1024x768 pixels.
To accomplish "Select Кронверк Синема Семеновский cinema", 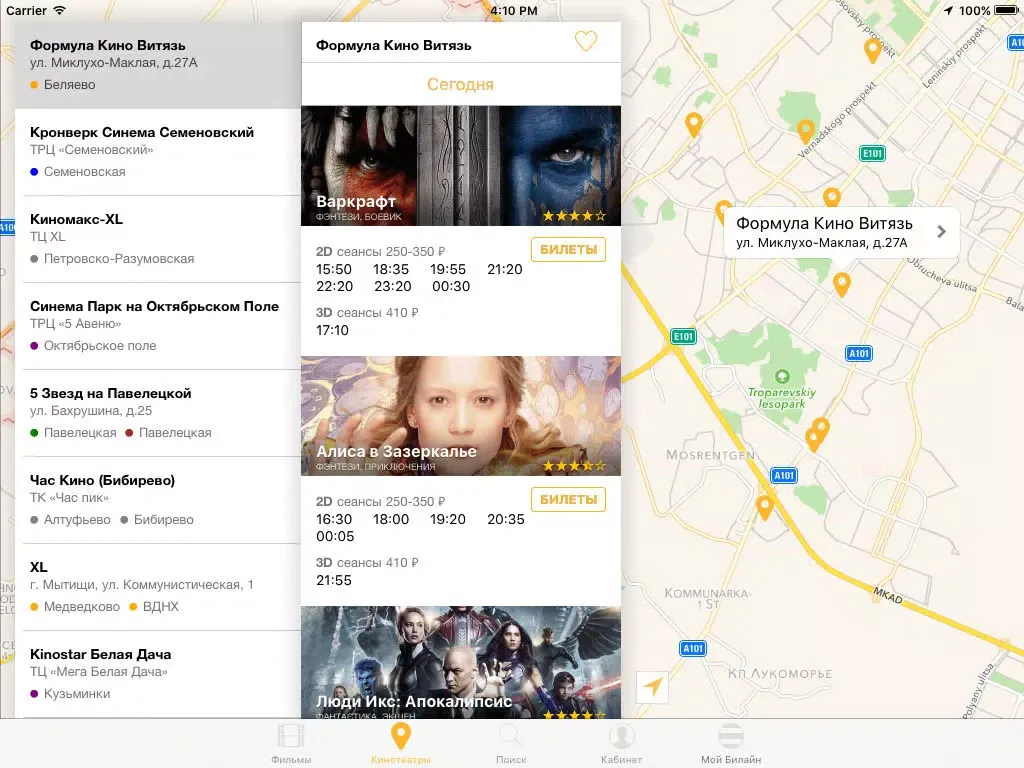I will (158, 152).
